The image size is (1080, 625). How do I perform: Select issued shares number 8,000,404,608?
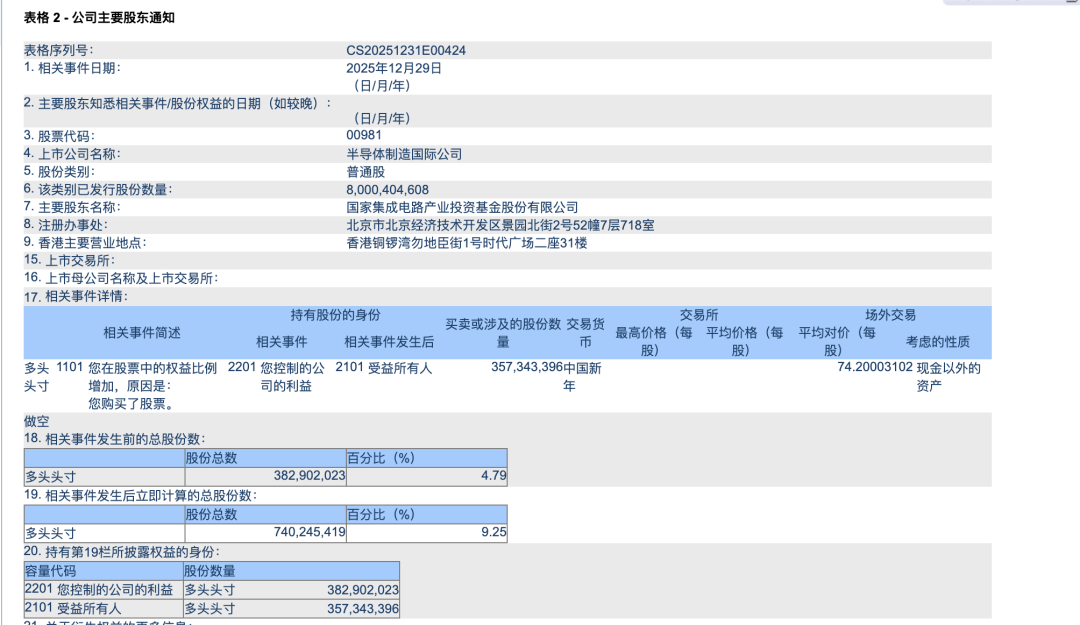pyautogui.click(x=387, y=189)
